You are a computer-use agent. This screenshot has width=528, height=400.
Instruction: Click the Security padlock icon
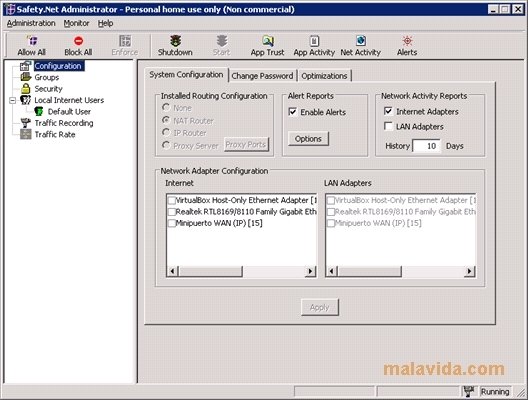click(x=26, y=89)
